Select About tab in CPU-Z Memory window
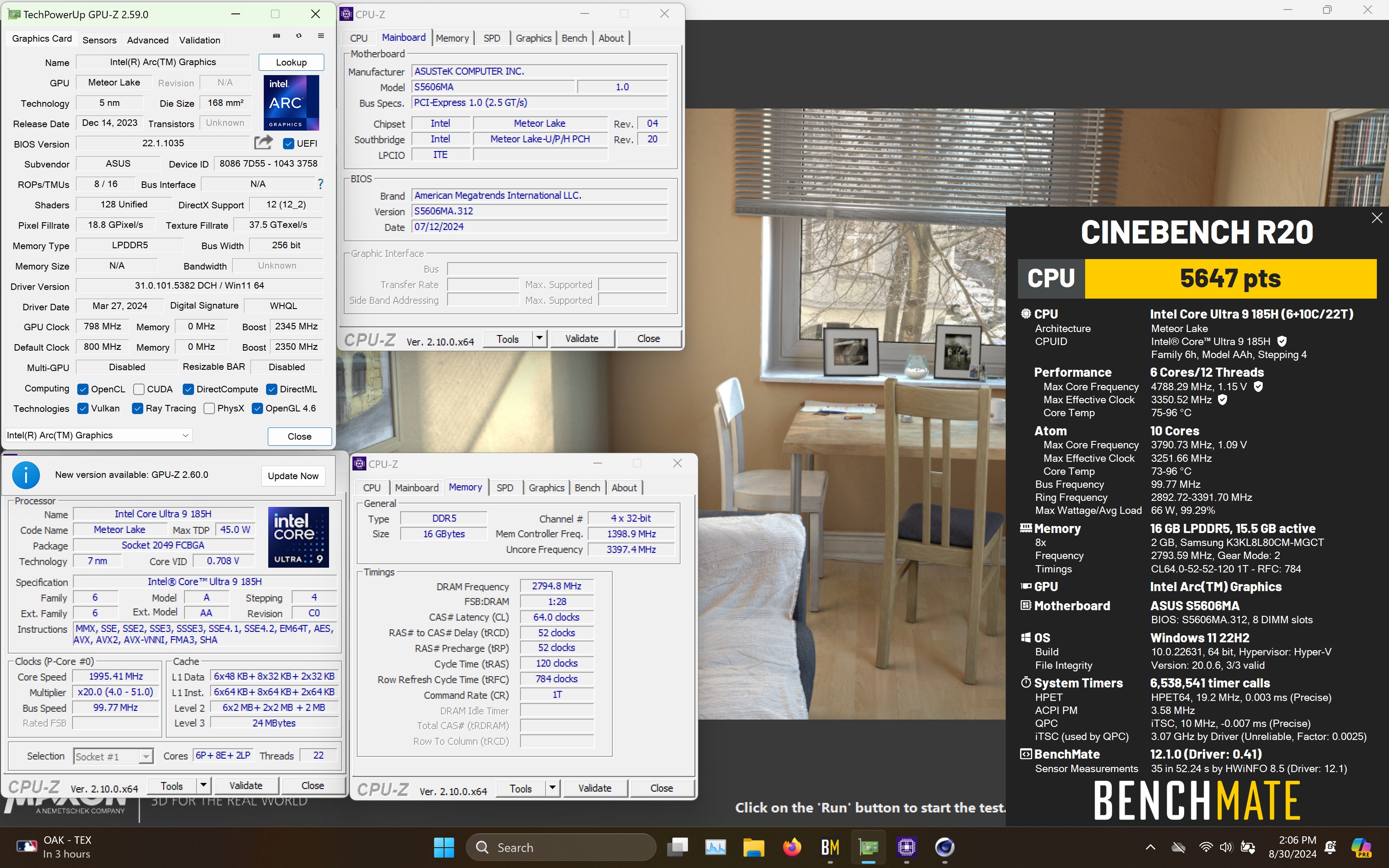The width and height of the screenshot is (1389, 868). click(624, 487)
